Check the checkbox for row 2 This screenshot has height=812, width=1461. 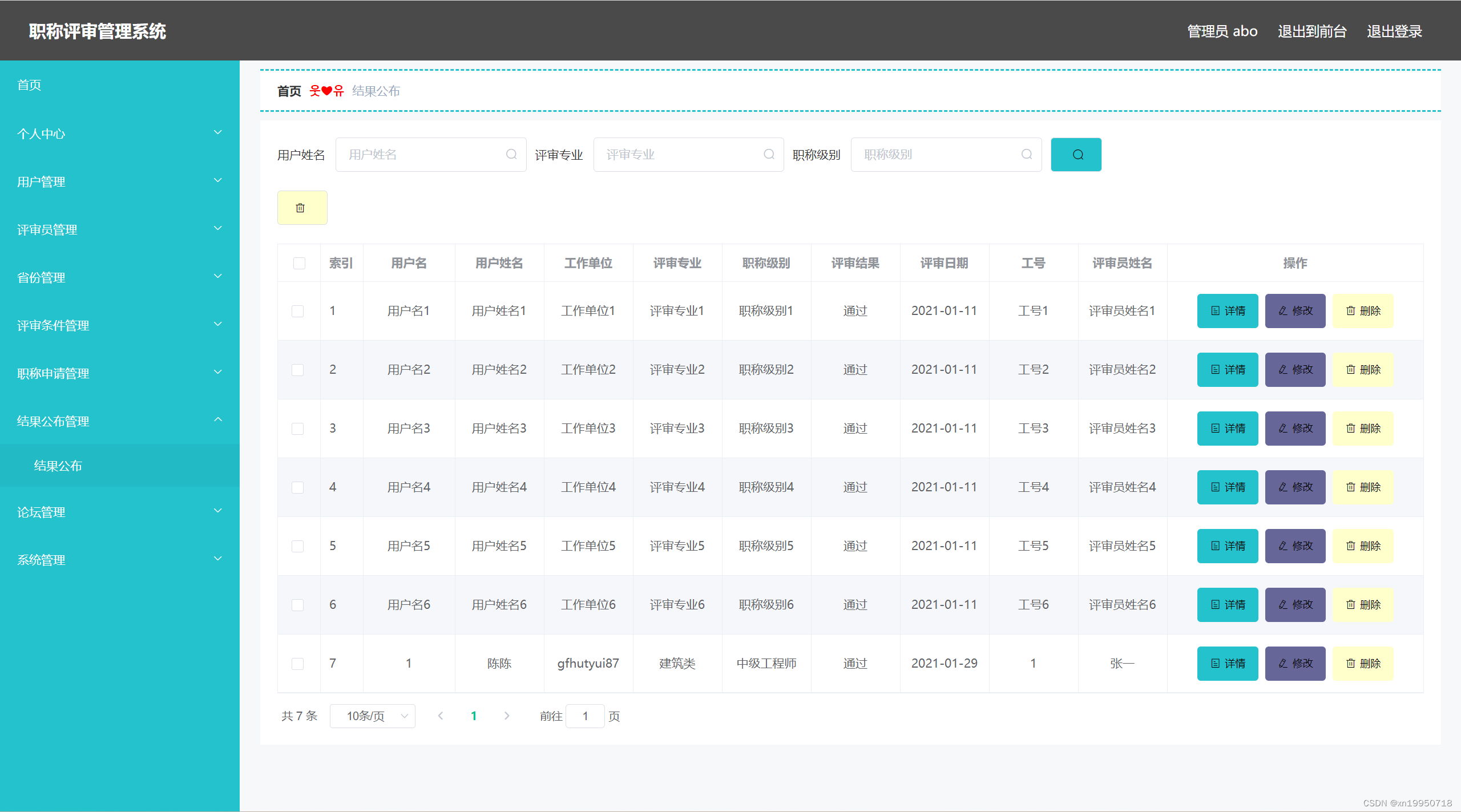click(297, 370)
